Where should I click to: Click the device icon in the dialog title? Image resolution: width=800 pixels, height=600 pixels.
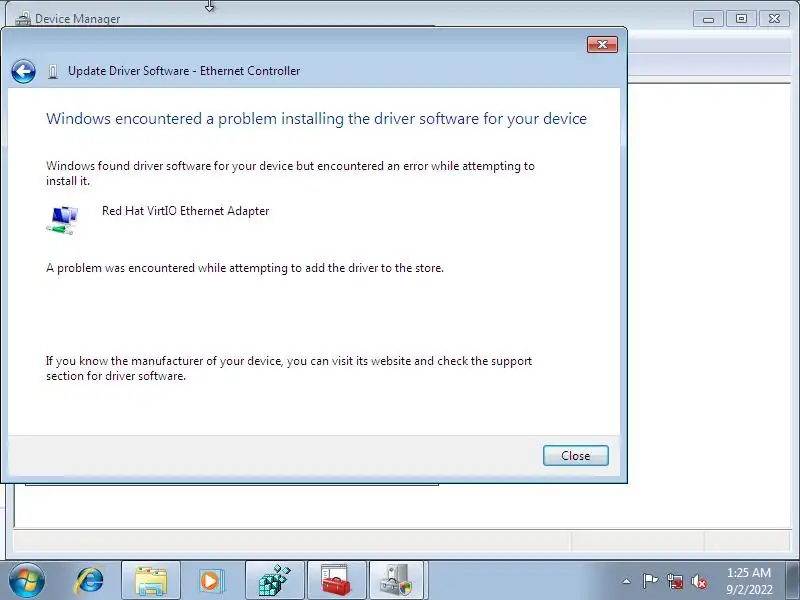[x=53, y=71]
